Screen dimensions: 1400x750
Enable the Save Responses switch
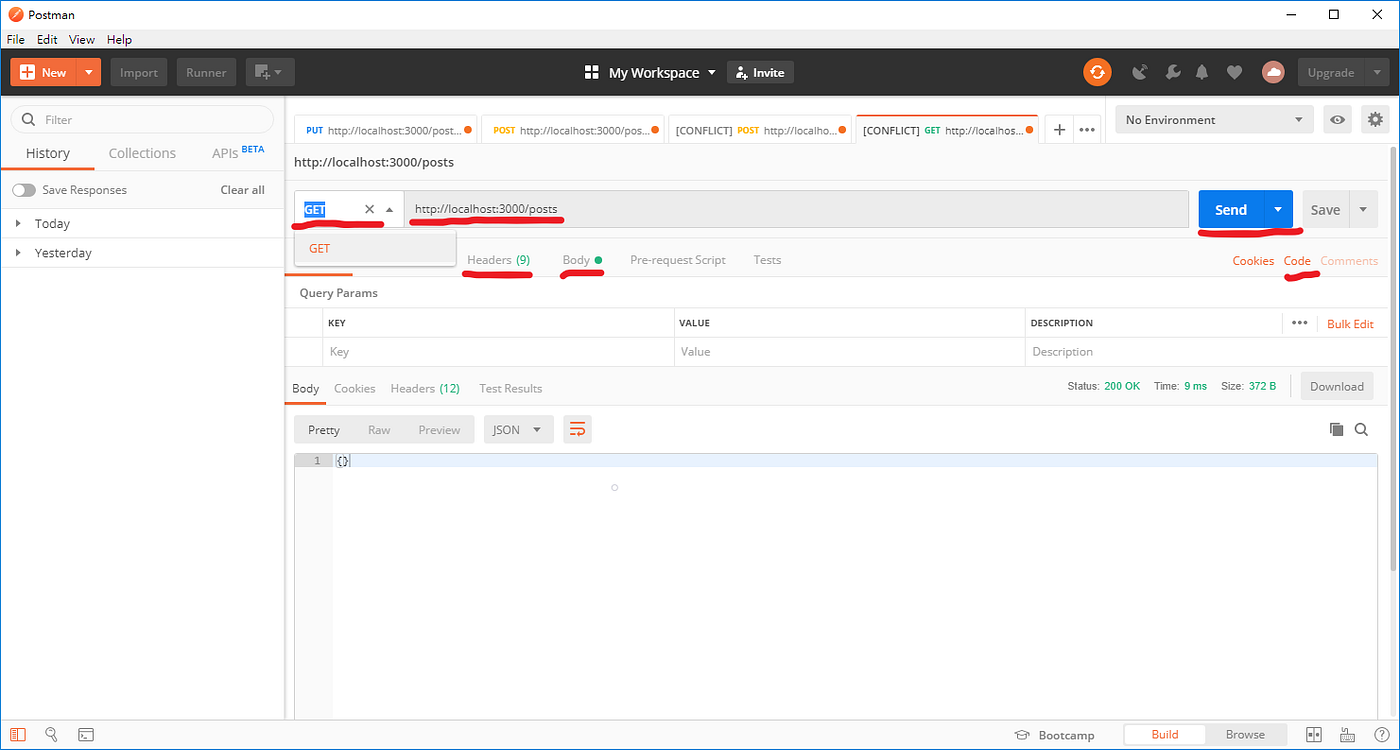point(22,189)
